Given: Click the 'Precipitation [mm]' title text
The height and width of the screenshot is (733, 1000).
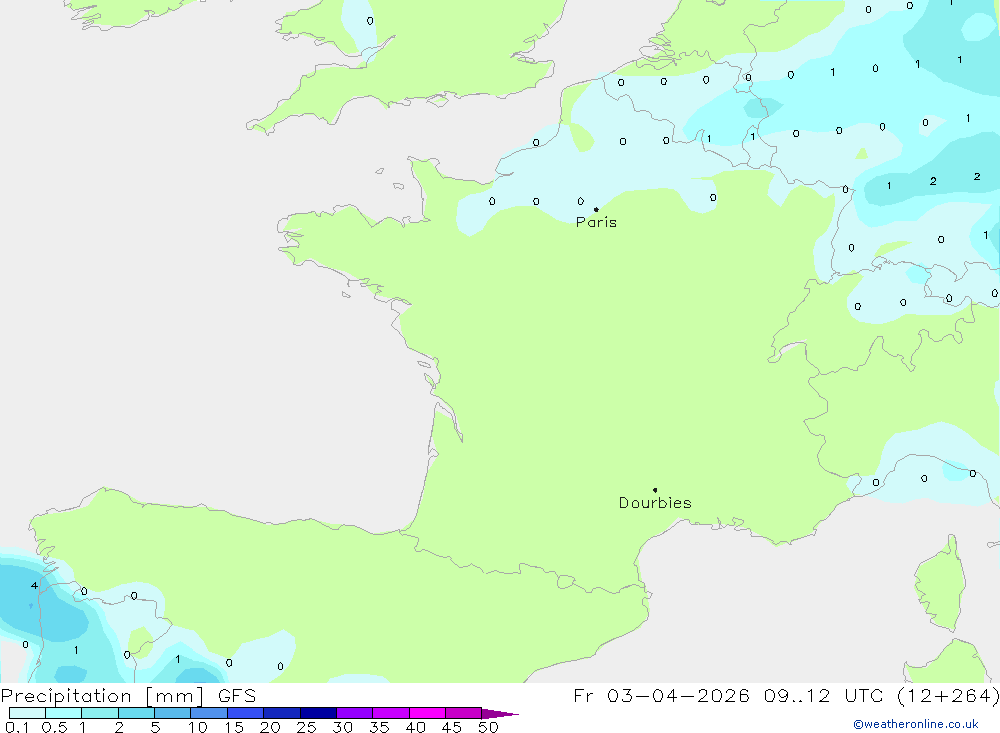Looking at the screenshot, I should click(x=102, y=695).
